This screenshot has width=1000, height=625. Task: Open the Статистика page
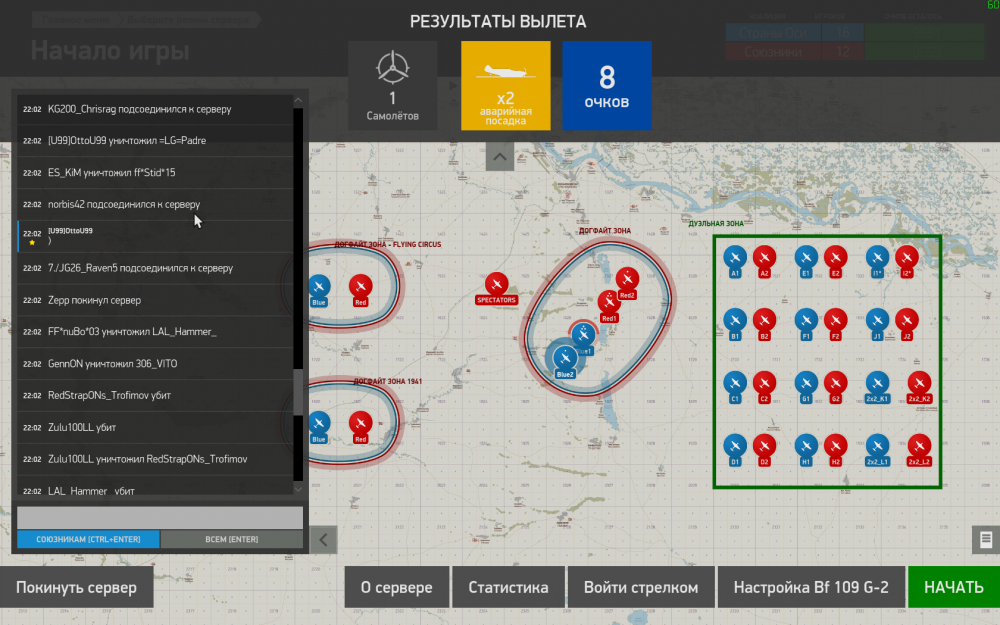(508, 587)
